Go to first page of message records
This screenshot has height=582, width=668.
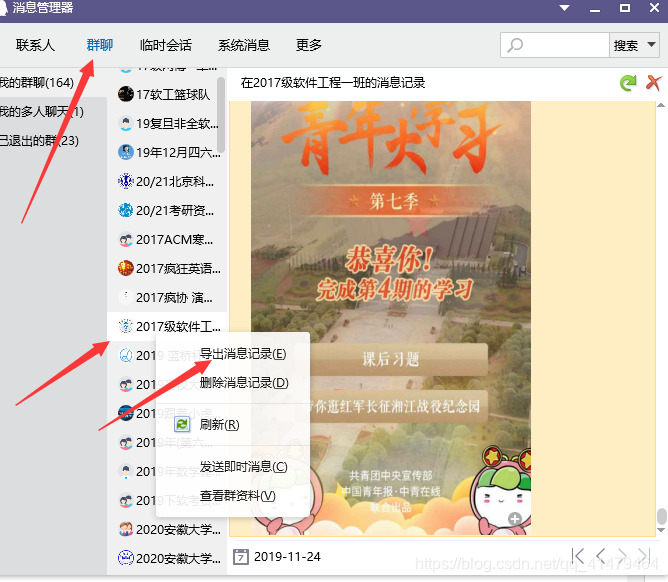(x=578, y=555)
